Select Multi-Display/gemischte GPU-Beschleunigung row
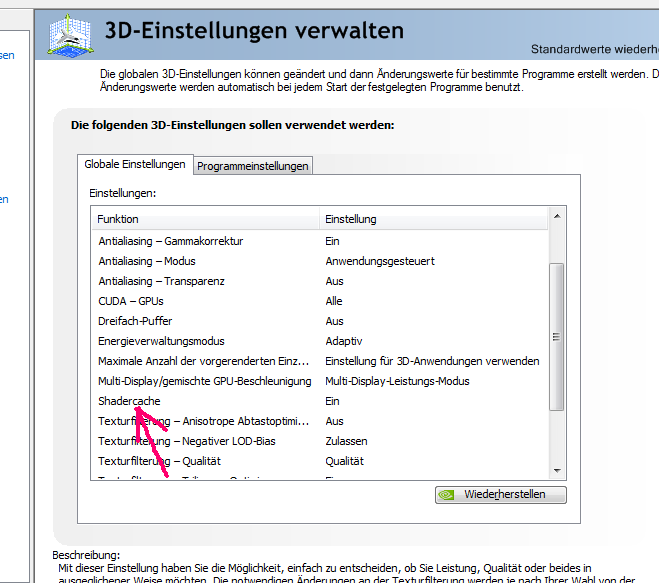Viewport: 659px width, 583px height. pyautogui.click(x=320, y=381)
